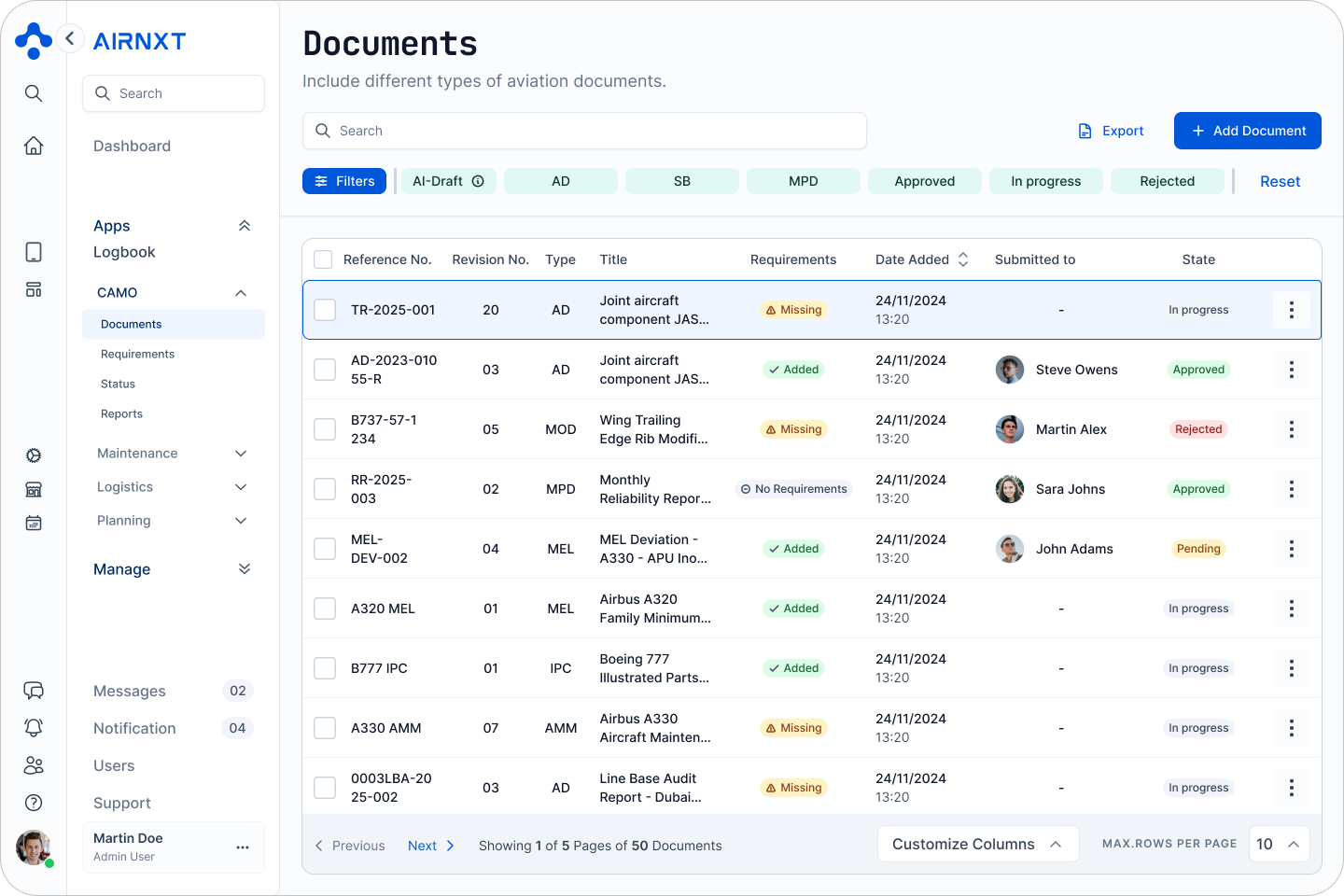1344x896 pixels.
Task: Click the calendar icon in the sidebar rail
Action: (34, 523)
